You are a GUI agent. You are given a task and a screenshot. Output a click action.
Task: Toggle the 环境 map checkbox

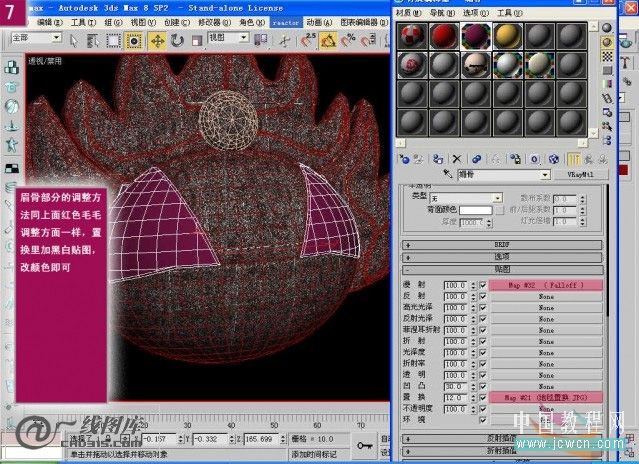[x=483, y=420]
